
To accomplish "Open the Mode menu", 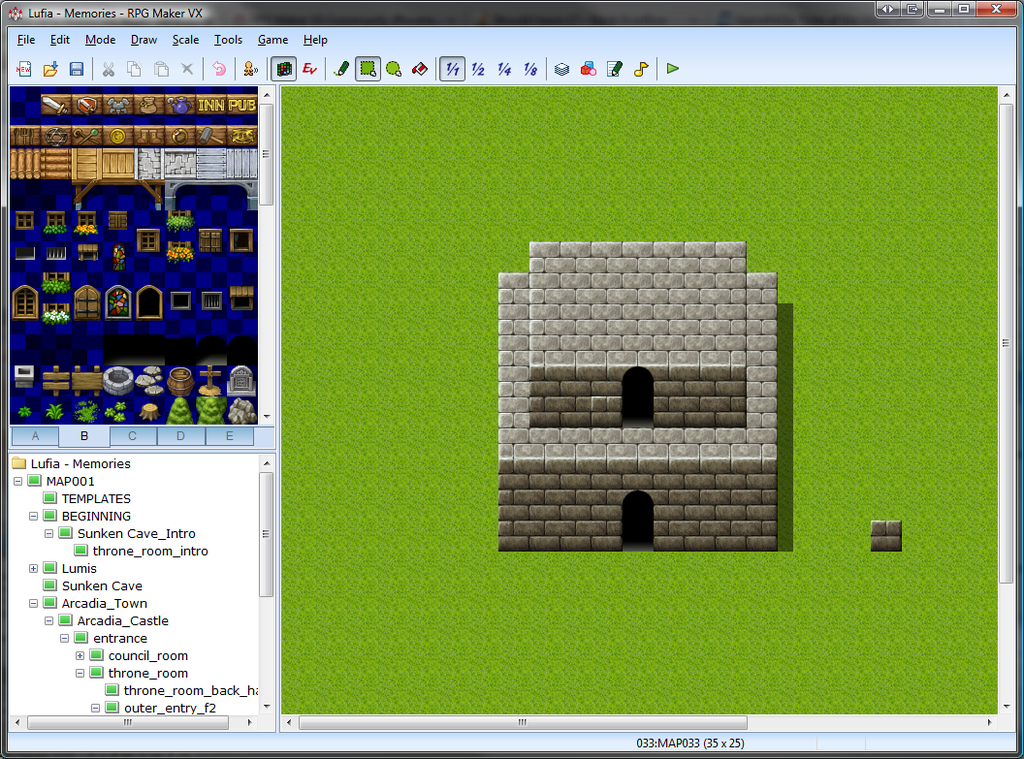I will click(x=100, y=40).
